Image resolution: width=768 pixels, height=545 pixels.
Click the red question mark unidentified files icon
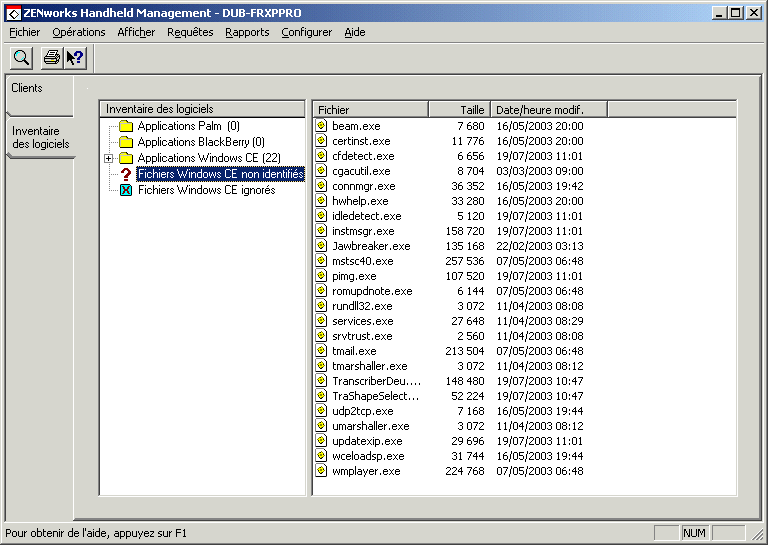[126, 174]
